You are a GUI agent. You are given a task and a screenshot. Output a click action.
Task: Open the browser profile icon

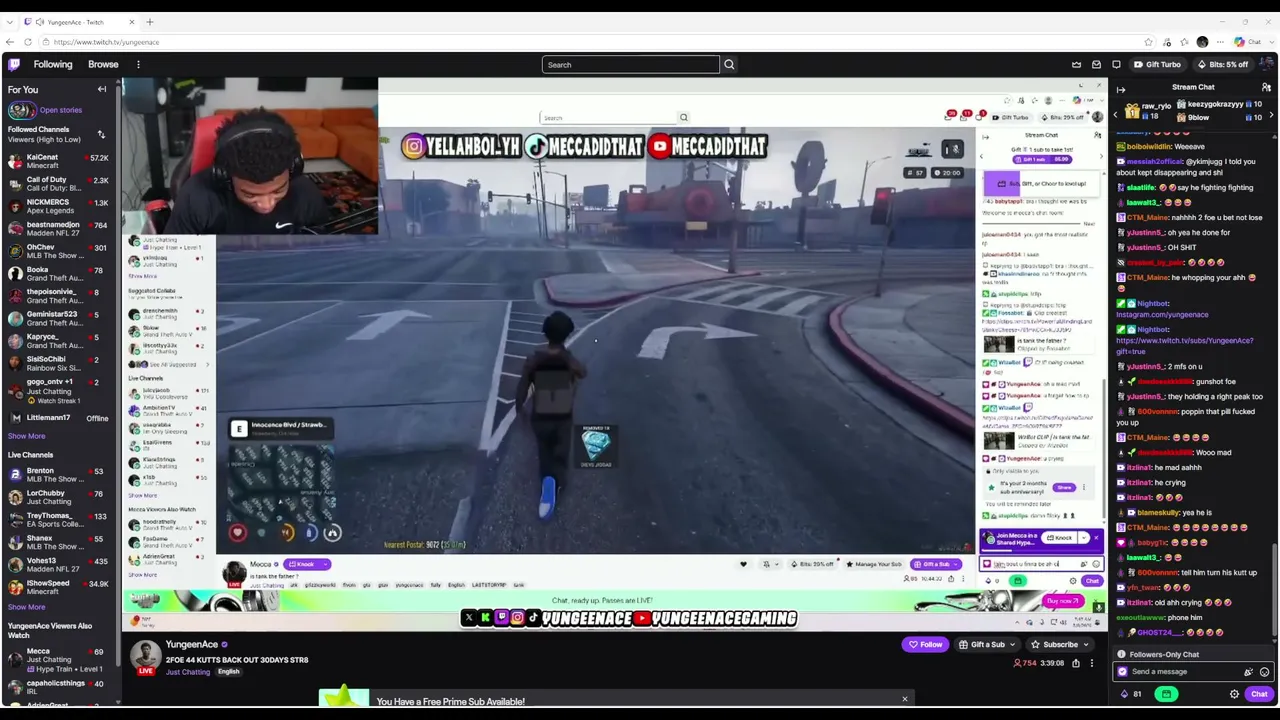click(1202, 42)
